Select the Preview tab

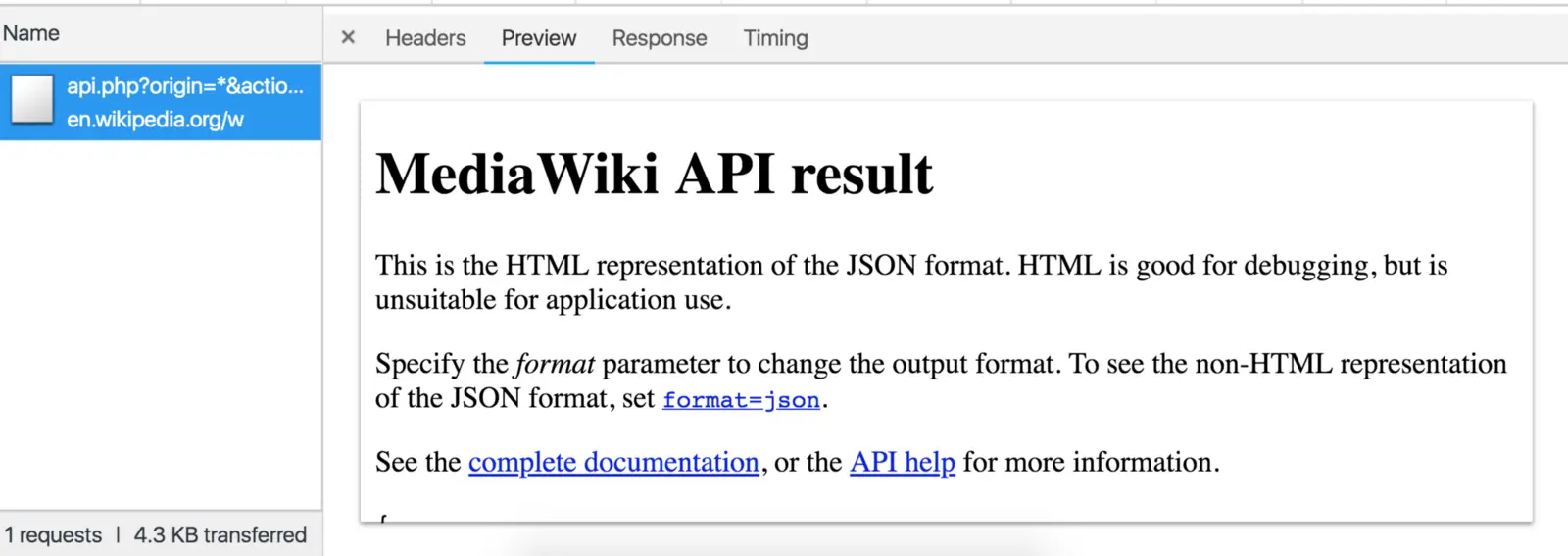tap(539, 38)
